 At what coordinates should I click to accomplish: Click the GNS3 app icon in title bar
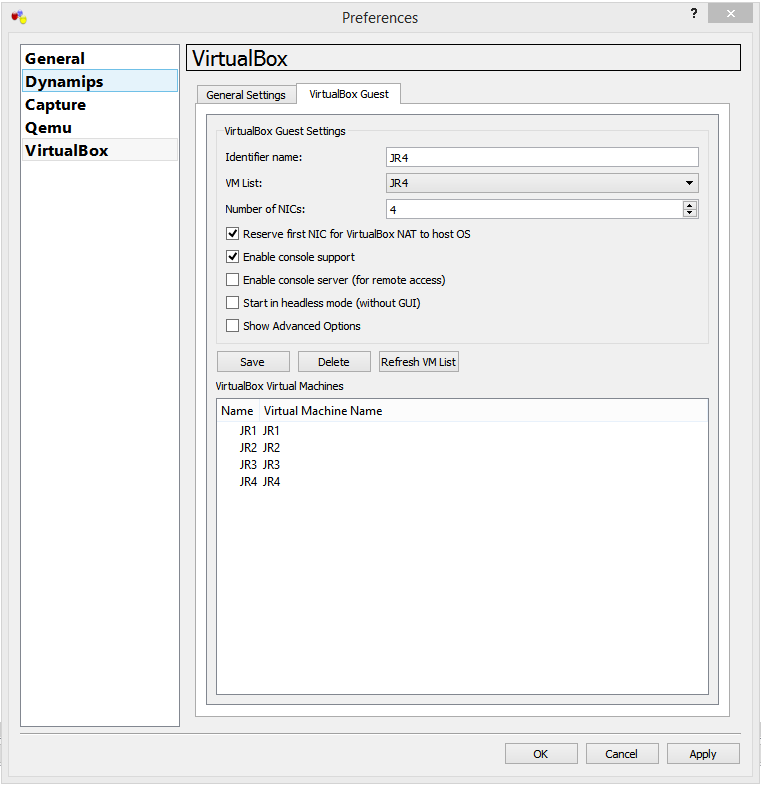pos(19,18)
